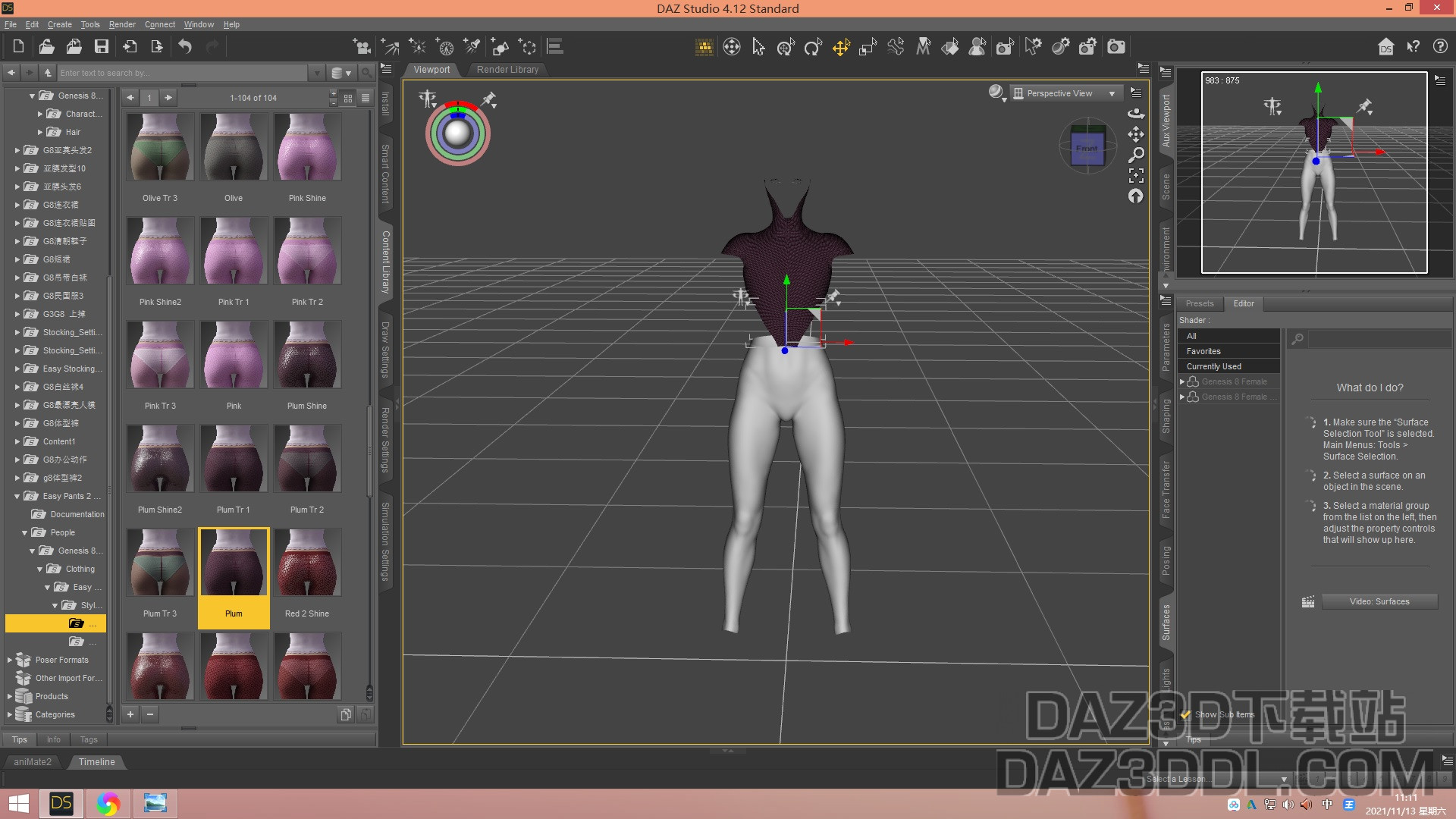Collapse the Easy Pants 2 folder

pos(17,496)
